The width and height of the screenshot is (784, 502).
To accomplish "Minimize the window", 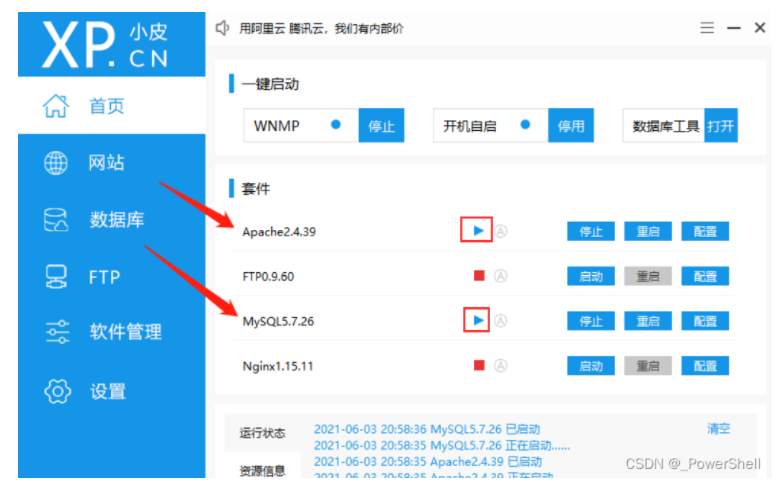I will click(x=734, y=28).
